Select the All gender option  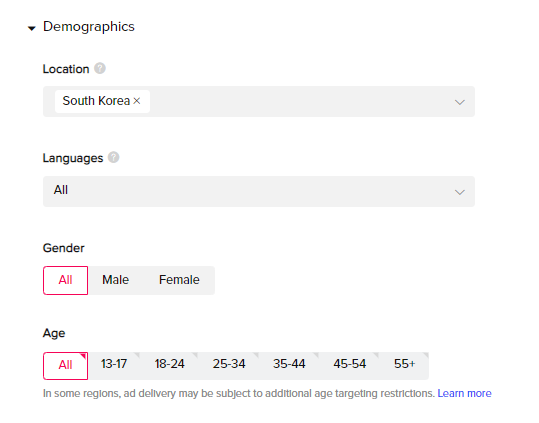65,280
